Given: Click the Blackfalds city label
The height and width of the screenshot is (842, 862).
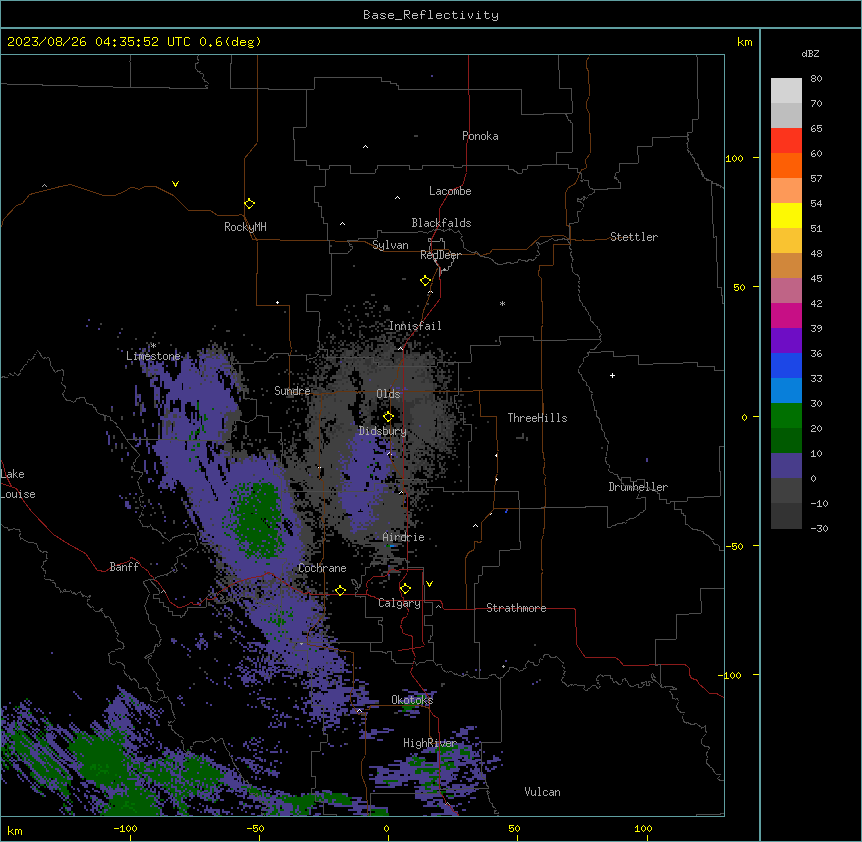Looking at the screenshot, I should (441, 223).
